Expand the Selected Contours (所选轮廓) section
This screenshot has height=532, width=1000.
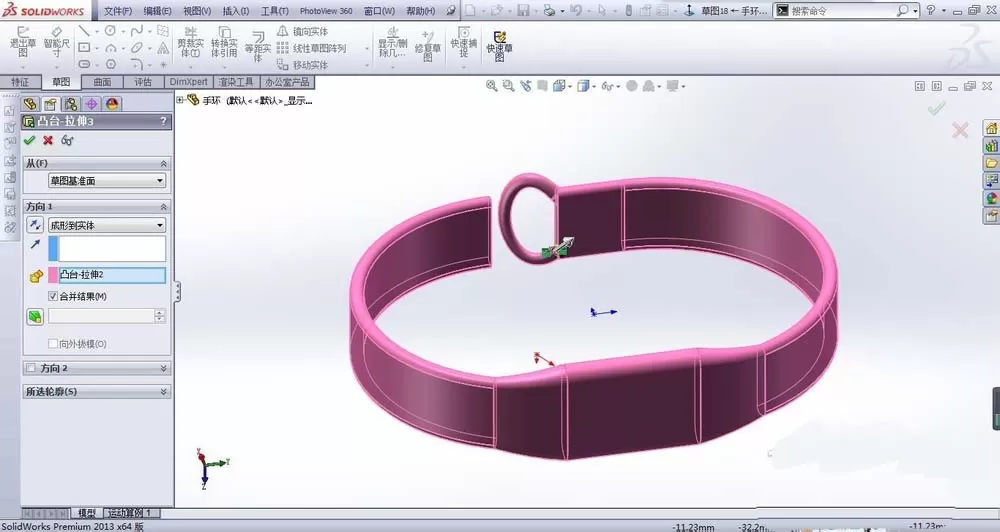coord(97,392)
